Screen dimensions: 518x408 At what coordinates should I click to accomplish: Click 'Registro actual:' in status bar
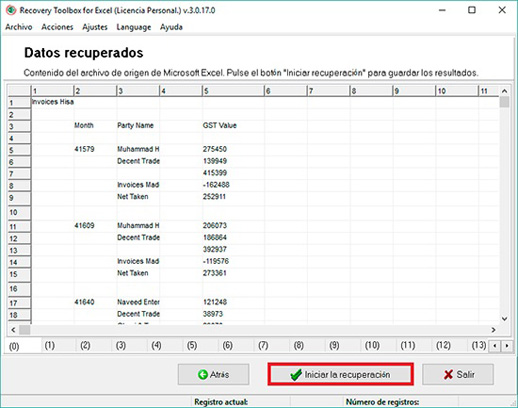(x=221, y=402)
